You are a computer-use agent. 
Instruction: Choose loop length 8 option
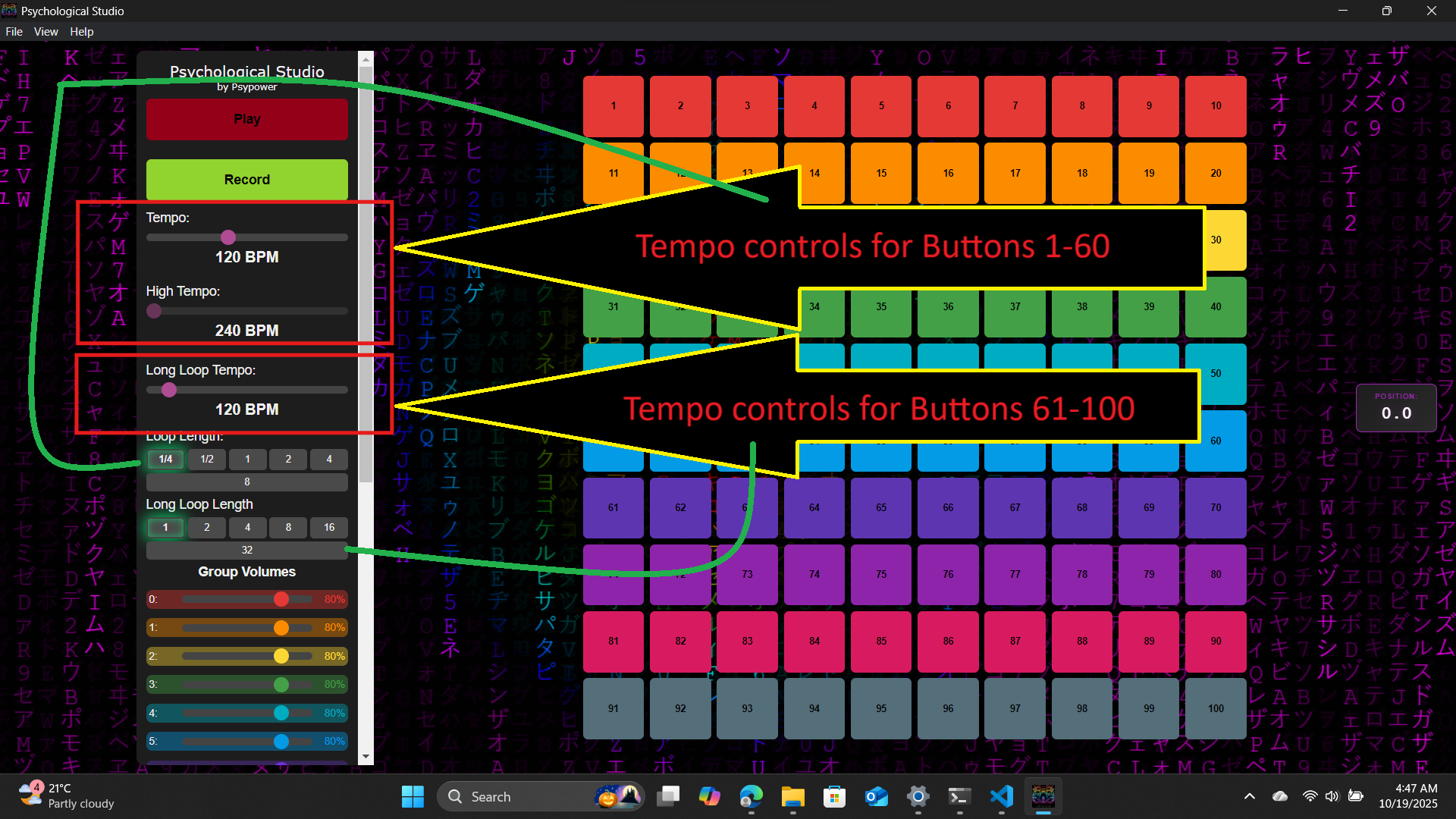[246, 482]
